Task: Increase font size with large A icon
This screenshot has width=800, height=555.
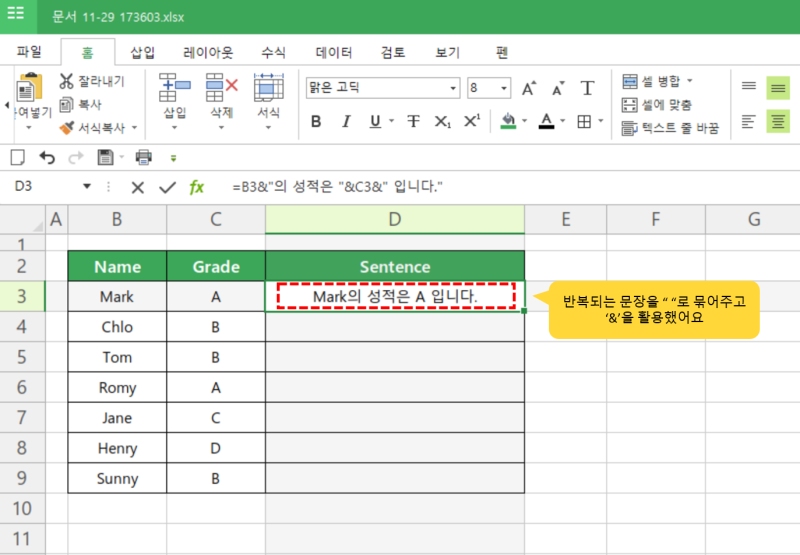Action: 529,88
